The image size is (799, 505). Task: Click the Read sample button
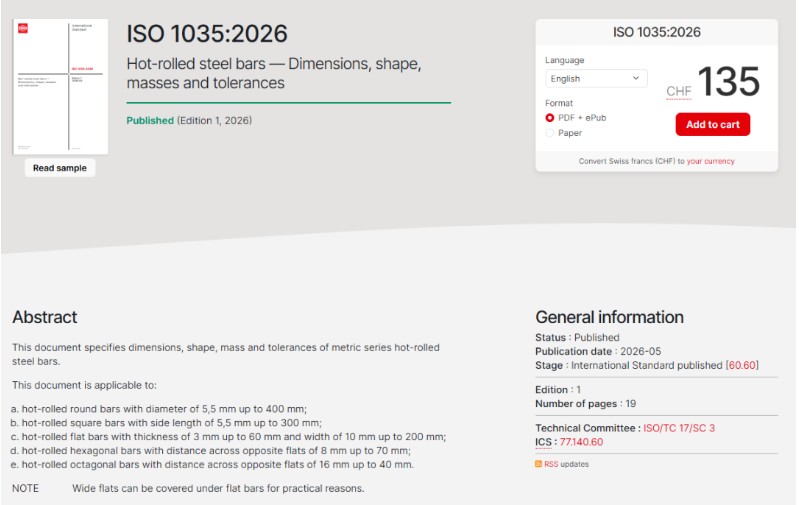click(x=60, y=168)
